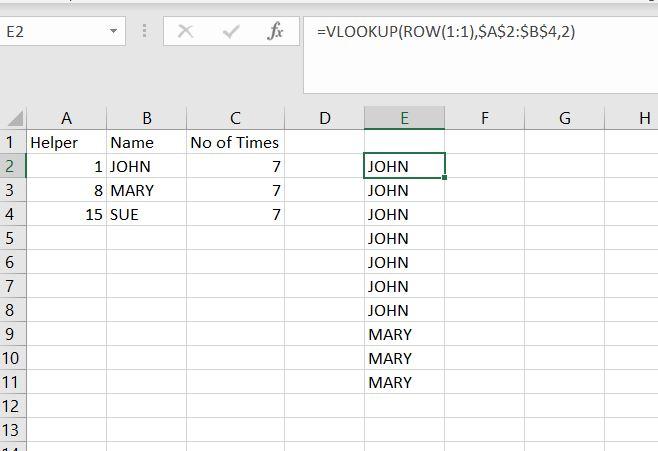Click MARY in cell E11
The width and height of the screenshot is (658, 451).
[404, 382]
